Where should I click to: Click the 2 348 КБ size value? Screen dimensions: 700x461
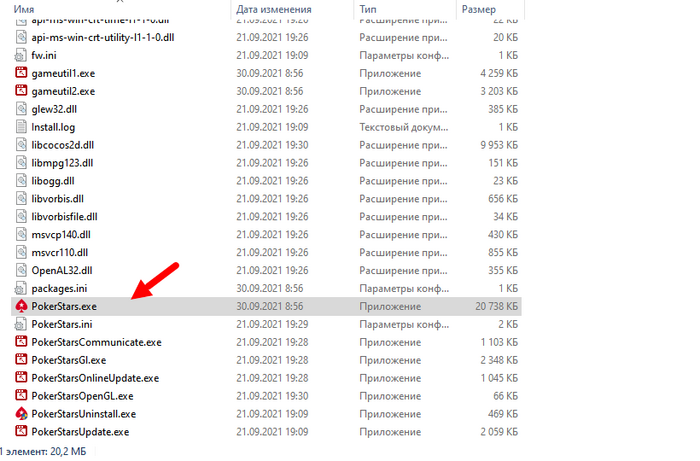click(499, 360)
